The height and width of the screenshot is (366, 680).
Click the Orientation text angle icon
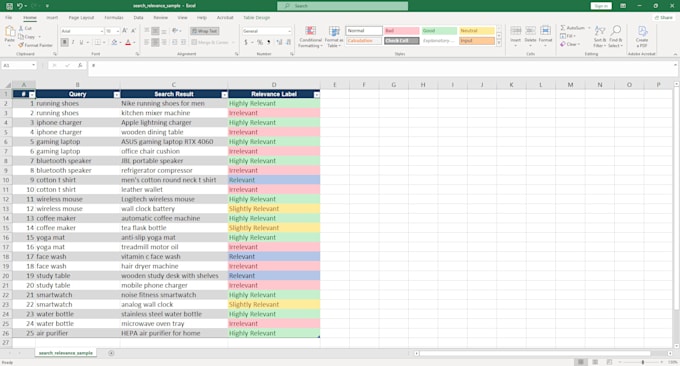(175, 31)
